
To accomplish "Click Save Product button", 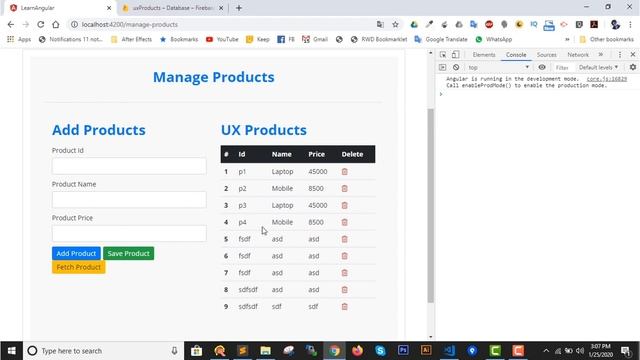I will coord(129,253).
